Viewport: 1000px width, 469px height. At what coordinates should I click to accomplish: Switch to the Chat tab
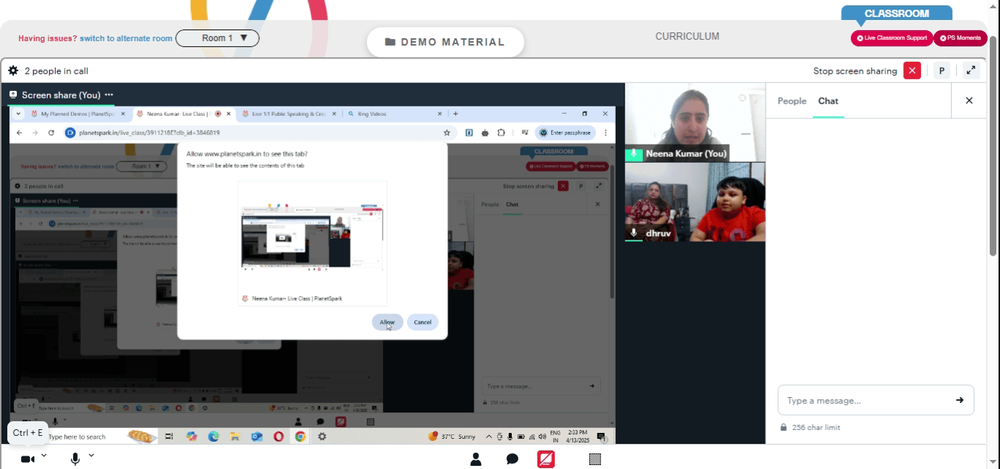point(828,101)
